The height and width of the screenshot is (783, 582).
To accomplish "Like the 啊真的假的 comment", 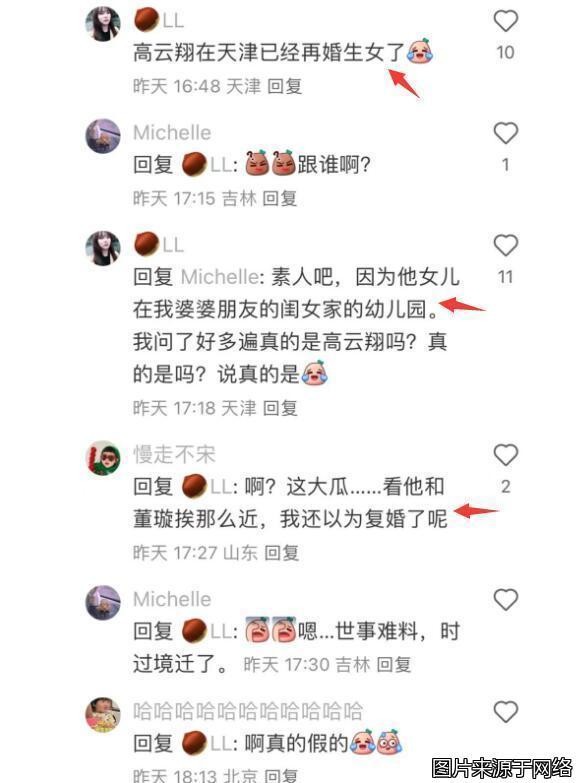I will point(505,712).
